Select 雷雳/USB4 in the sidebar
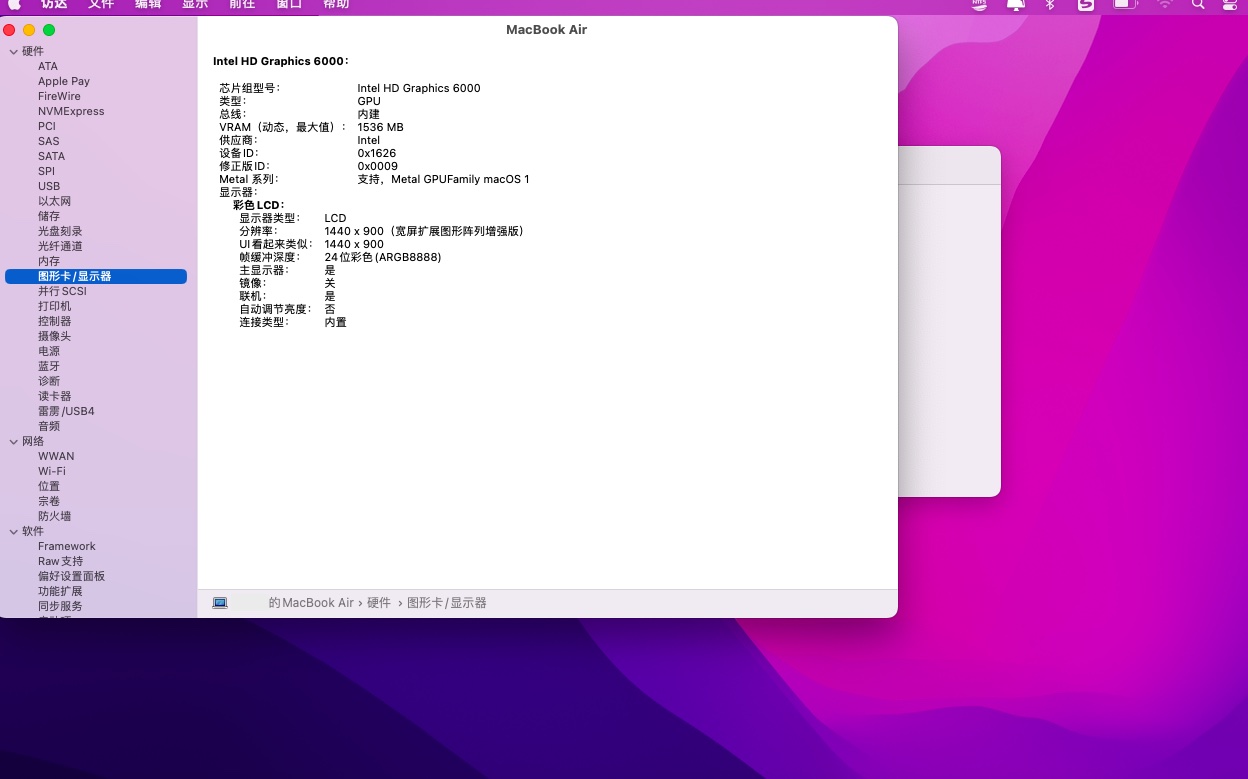The height and width of the screenshot is (779, 1248). point(66,411)
